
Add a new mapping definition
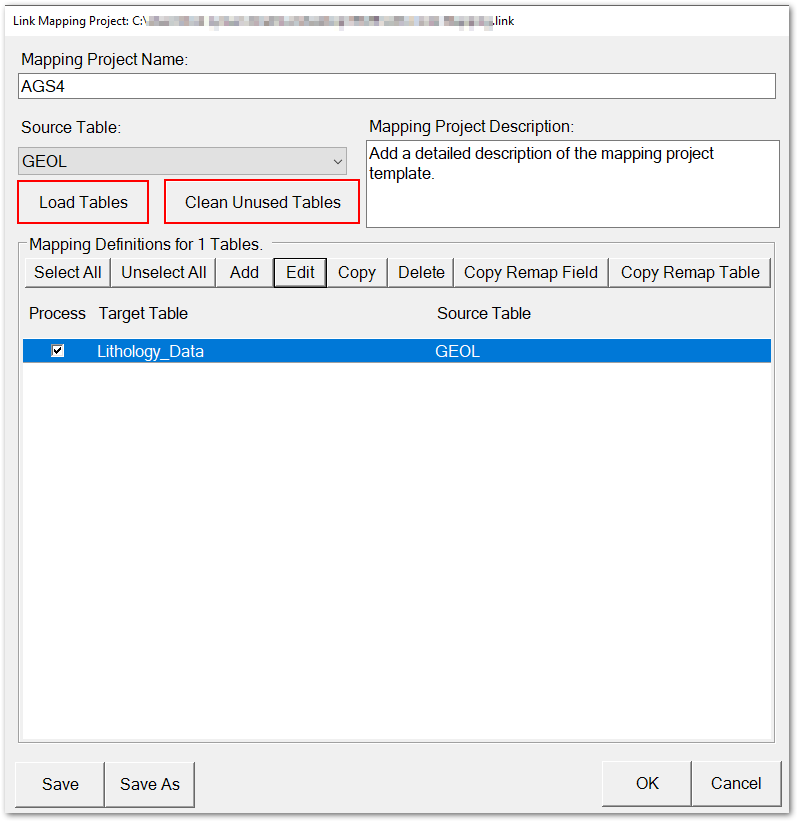pyautogui.click(x=244, y=273)
